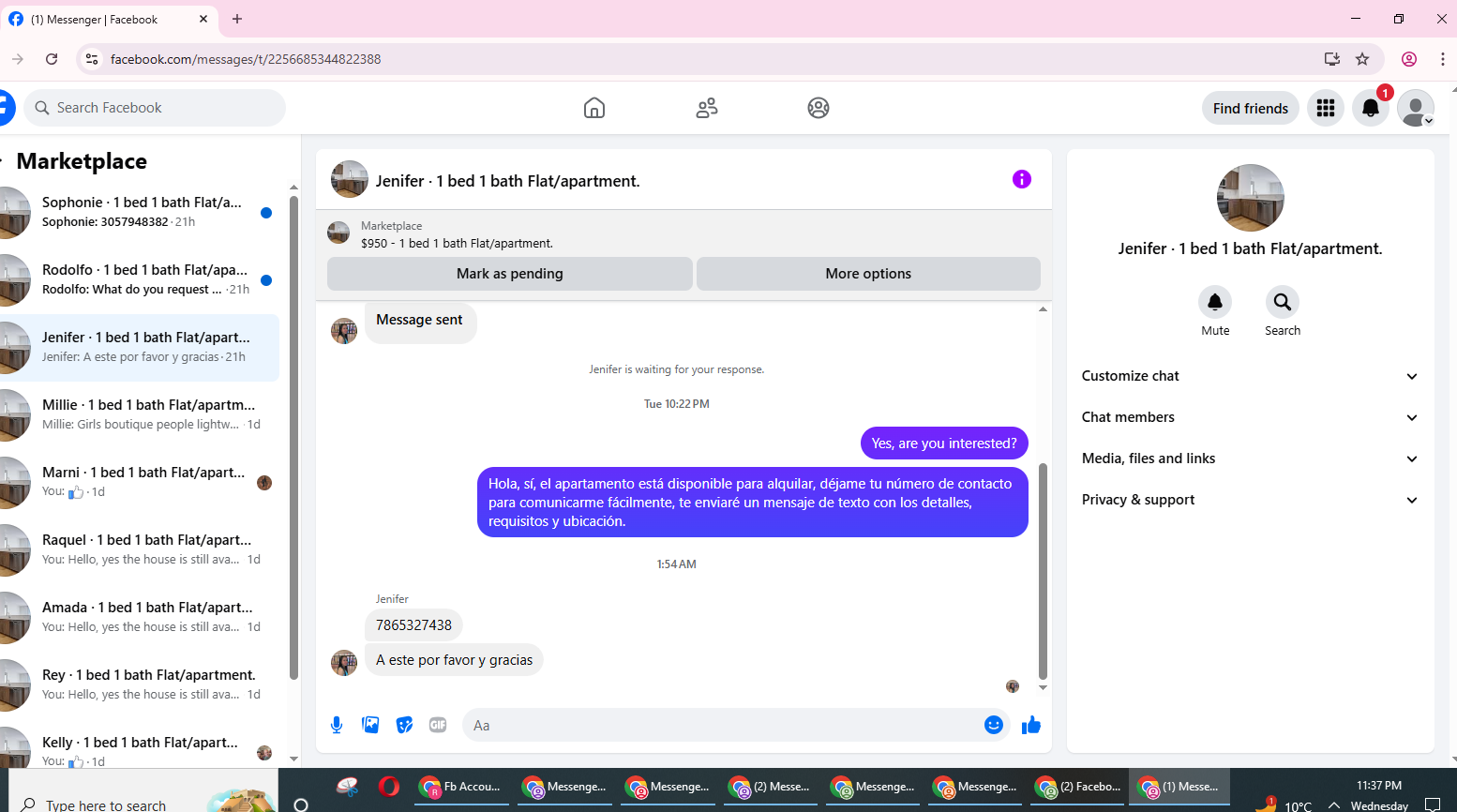Viewport: 1457px width, 812px height.
Task: Attach a photo with the image icon
Action: click(x=370, y=725)
